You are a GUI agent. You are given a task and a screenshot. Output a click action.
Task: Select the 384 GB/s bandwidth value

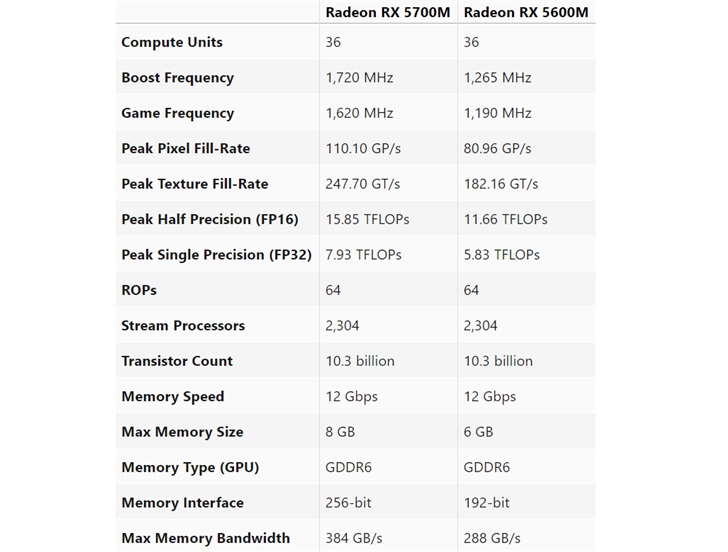[354, 538]
